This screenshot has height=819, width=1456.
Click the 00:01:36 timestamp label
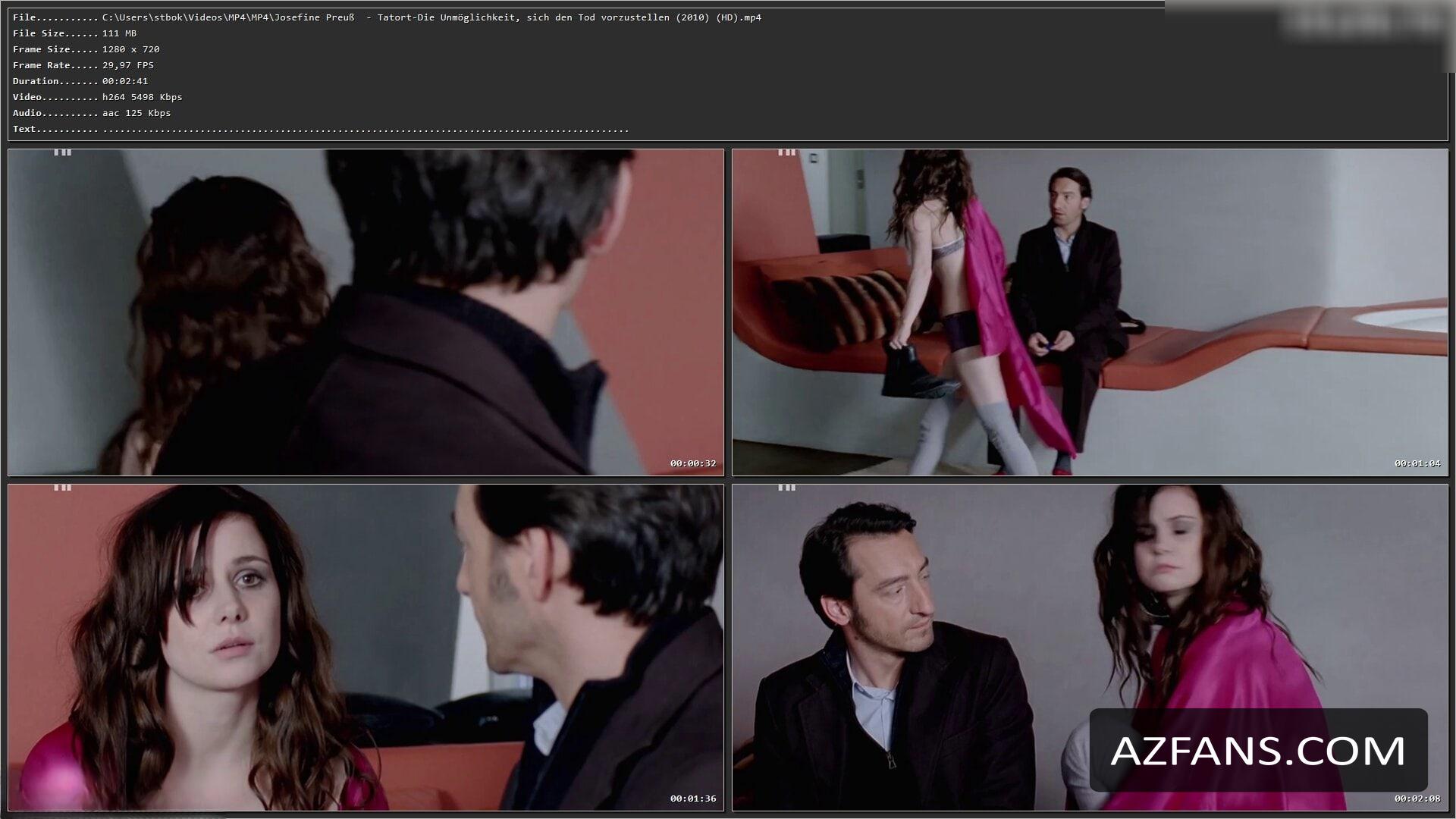coord(693,799)
